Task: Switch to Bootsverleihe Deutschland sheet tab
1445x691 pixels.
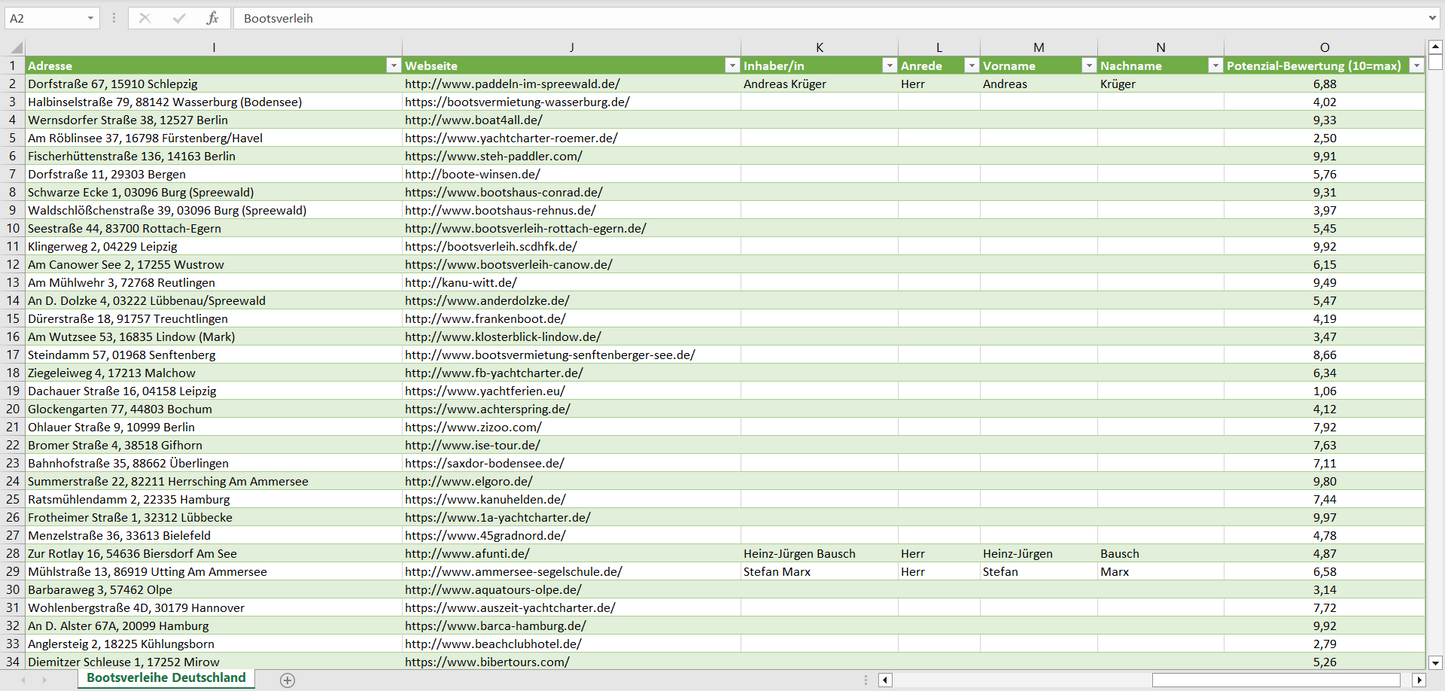Action: coord(166,678)
